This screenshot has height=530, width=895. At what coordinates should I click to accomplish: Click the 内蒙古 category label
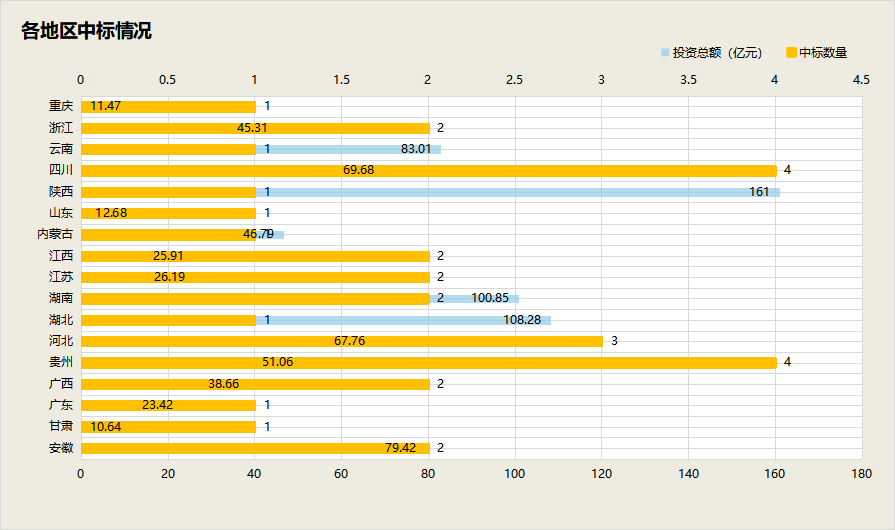[55, 234]
